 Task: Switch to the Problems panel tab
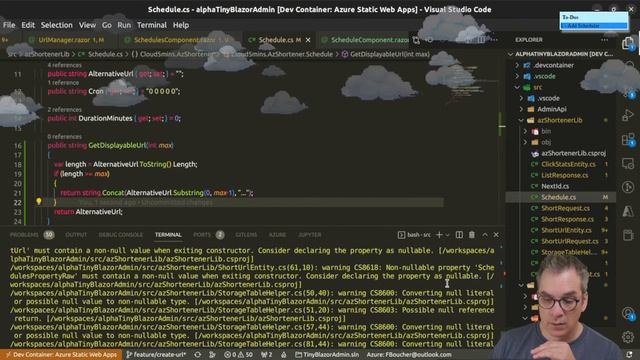click(x=32, y=235)
